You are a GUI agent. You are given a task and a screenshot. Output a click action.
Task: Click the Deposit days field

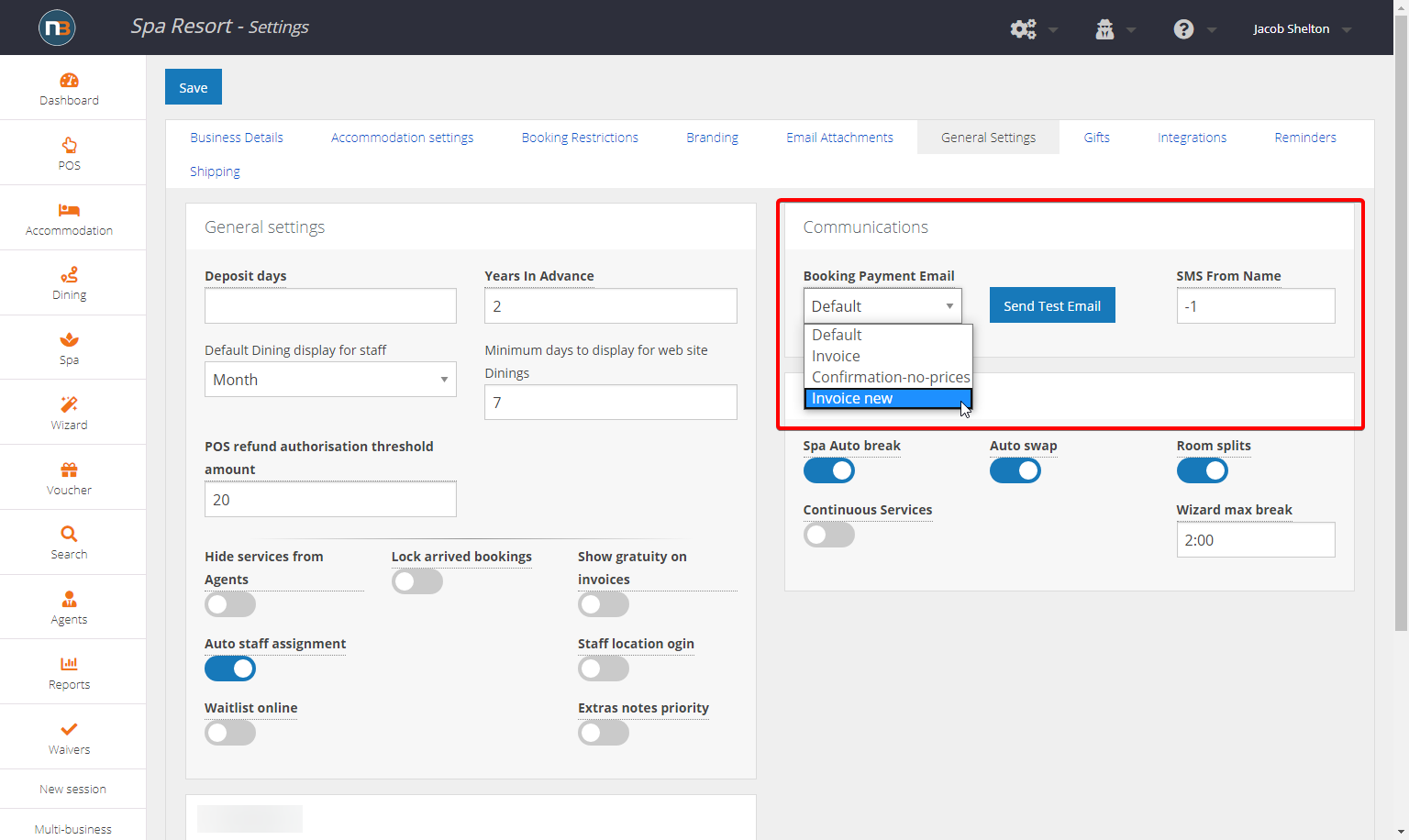(x=330, y=306)
